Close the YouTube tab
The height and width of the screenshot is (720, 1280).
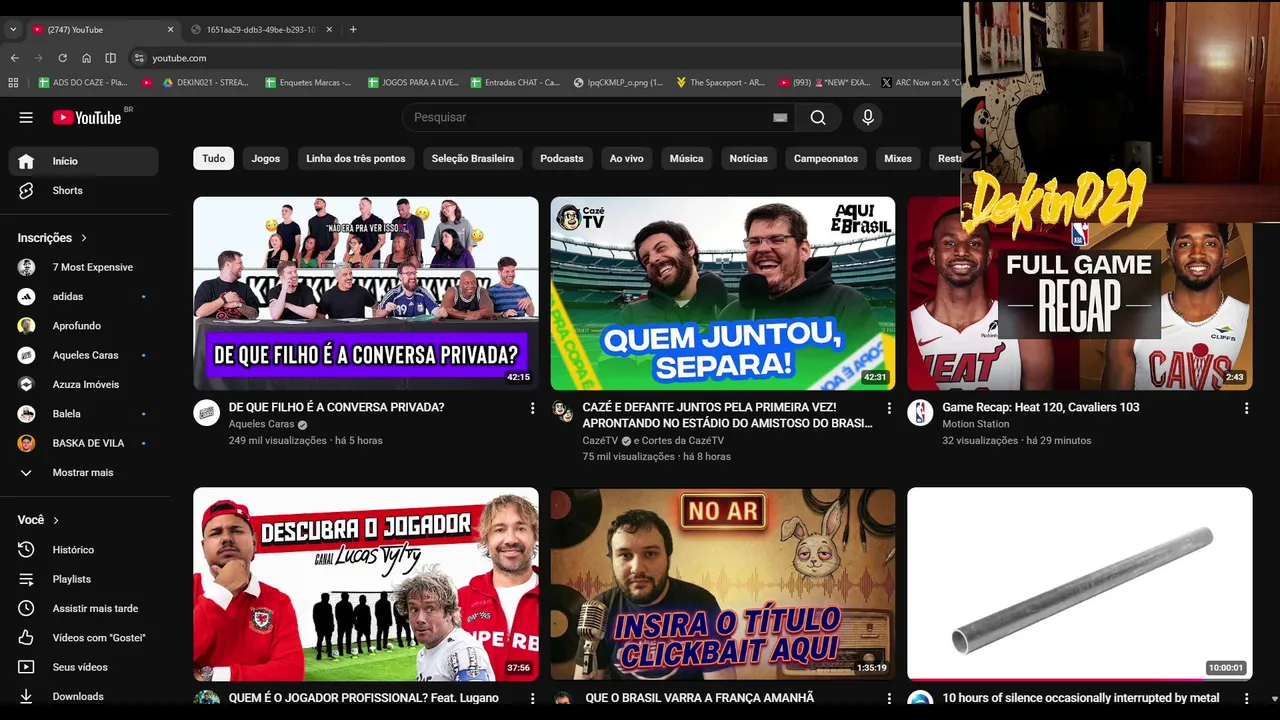[170, 29]
